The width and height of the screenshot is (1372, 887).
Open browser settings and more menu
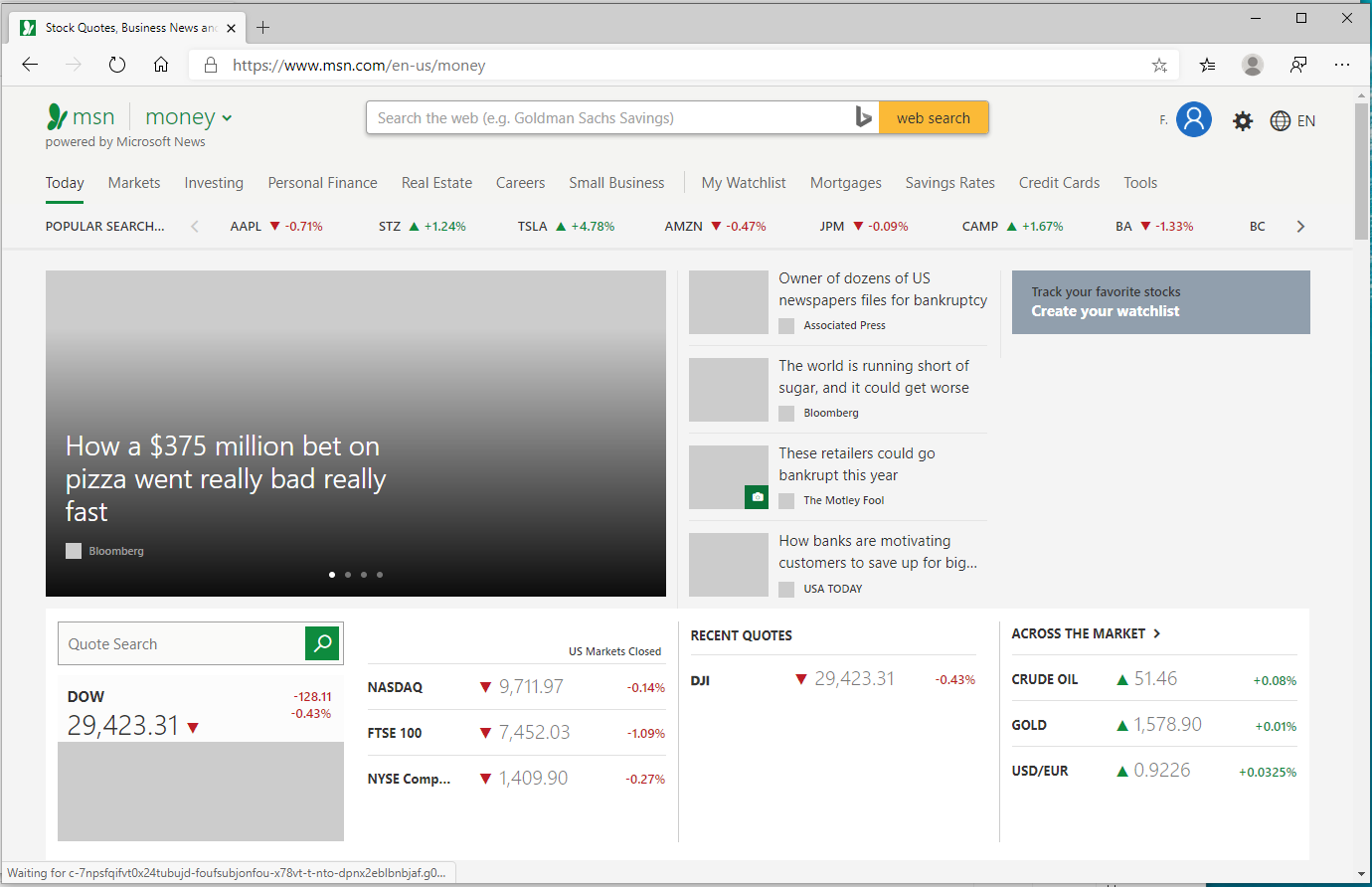[x=1342, y=65]
